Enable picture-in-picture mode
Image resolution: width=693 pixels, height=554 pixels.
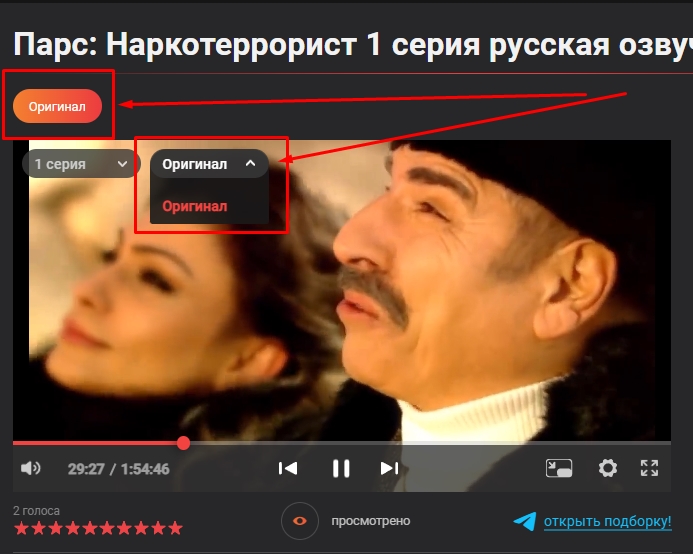[x=558, y=468]
